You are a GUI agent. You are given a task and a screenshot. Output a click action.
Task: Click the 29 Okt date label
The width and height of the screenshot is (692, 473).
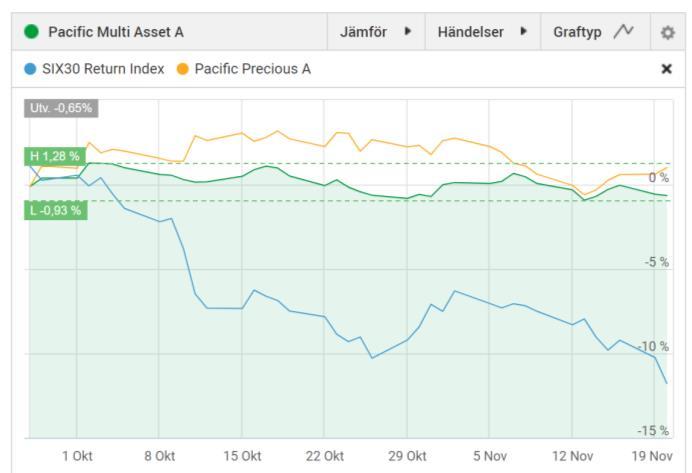[407, 456]
